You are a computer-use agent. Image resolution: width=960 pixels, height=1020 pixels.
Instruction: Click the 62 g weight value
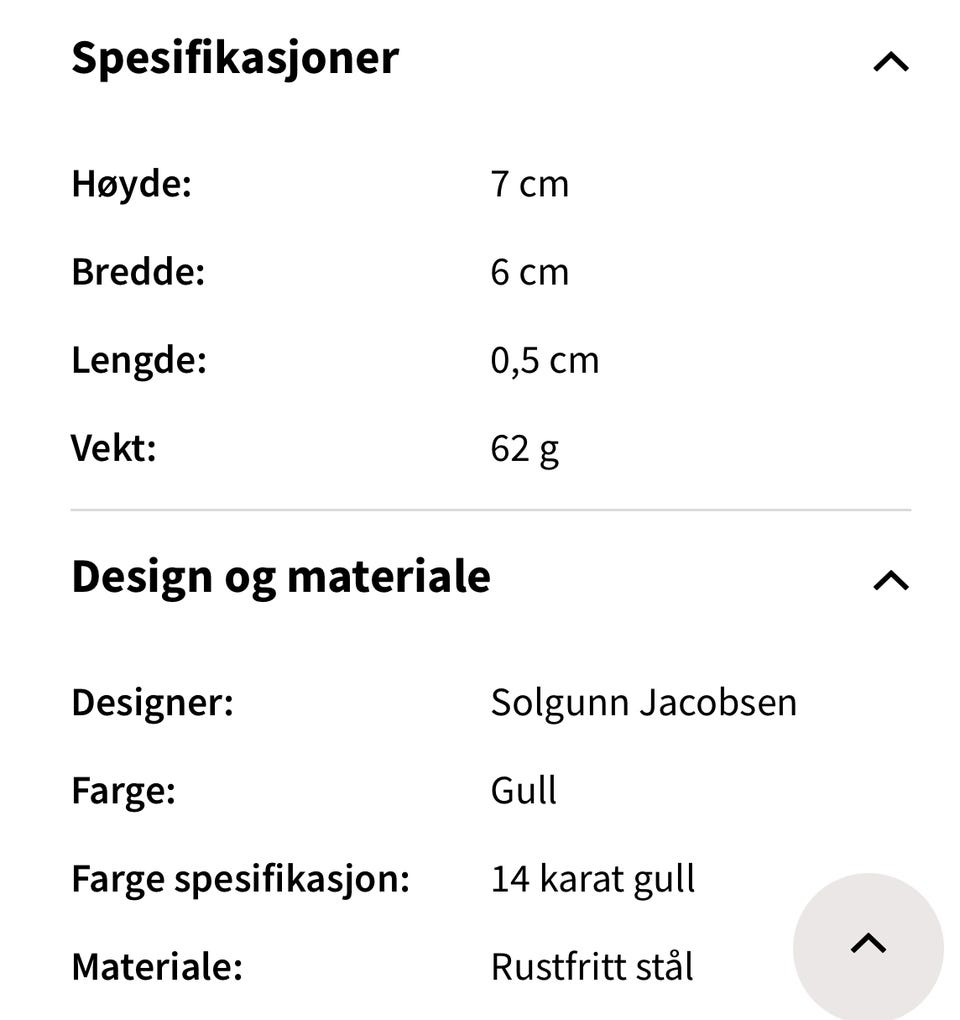pyautogui.click(x=524, y=449)
